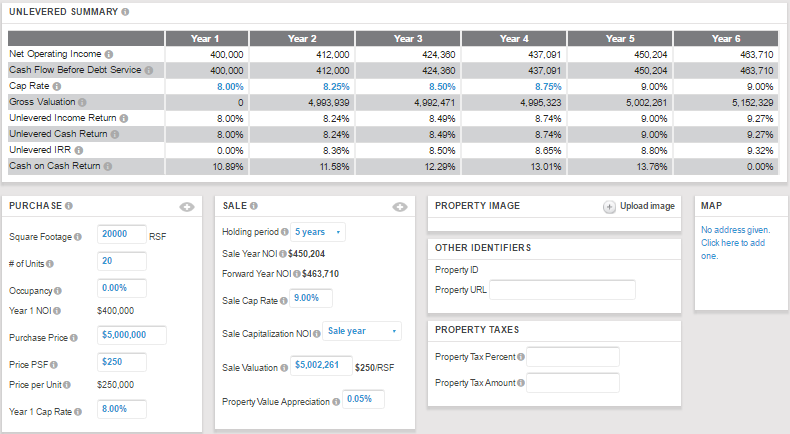Viewport: 790px width, 434px height.
Task: Click the Net Operating Income info icon
Action: [x=109, y=54]
